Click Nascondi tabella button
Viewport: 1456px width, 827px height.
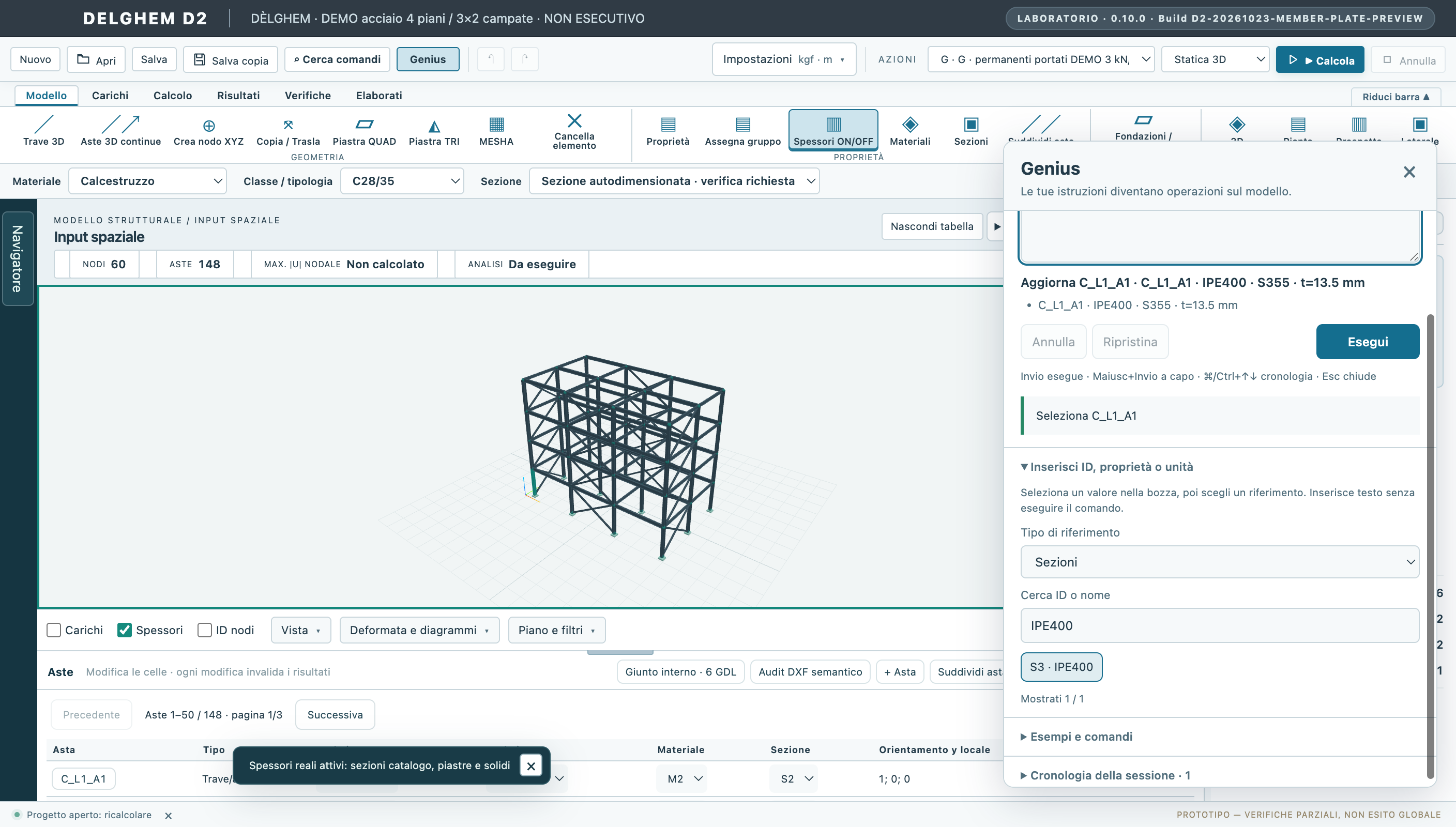point(932,226)
